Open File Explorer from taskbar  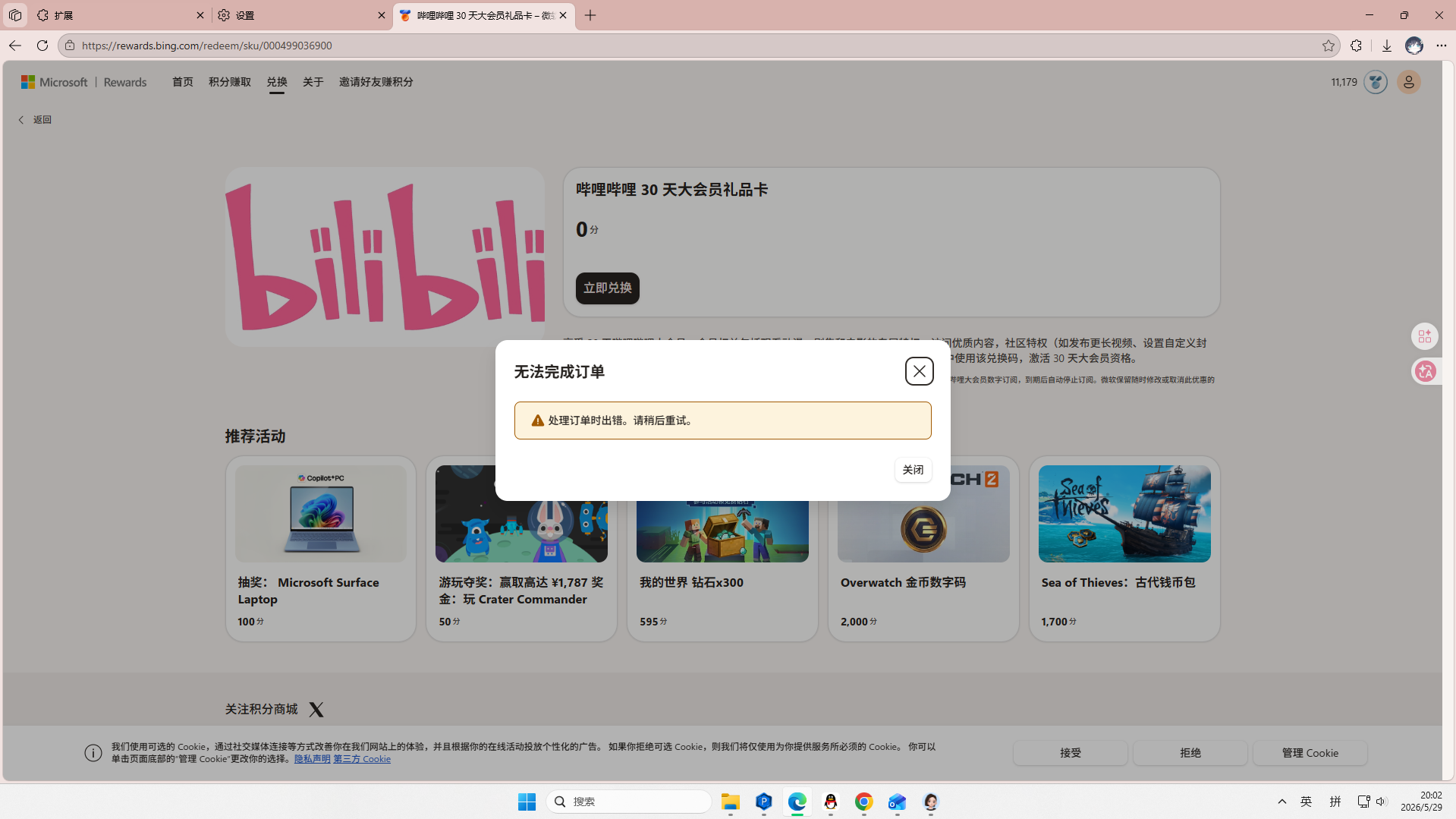pos(731,802)
